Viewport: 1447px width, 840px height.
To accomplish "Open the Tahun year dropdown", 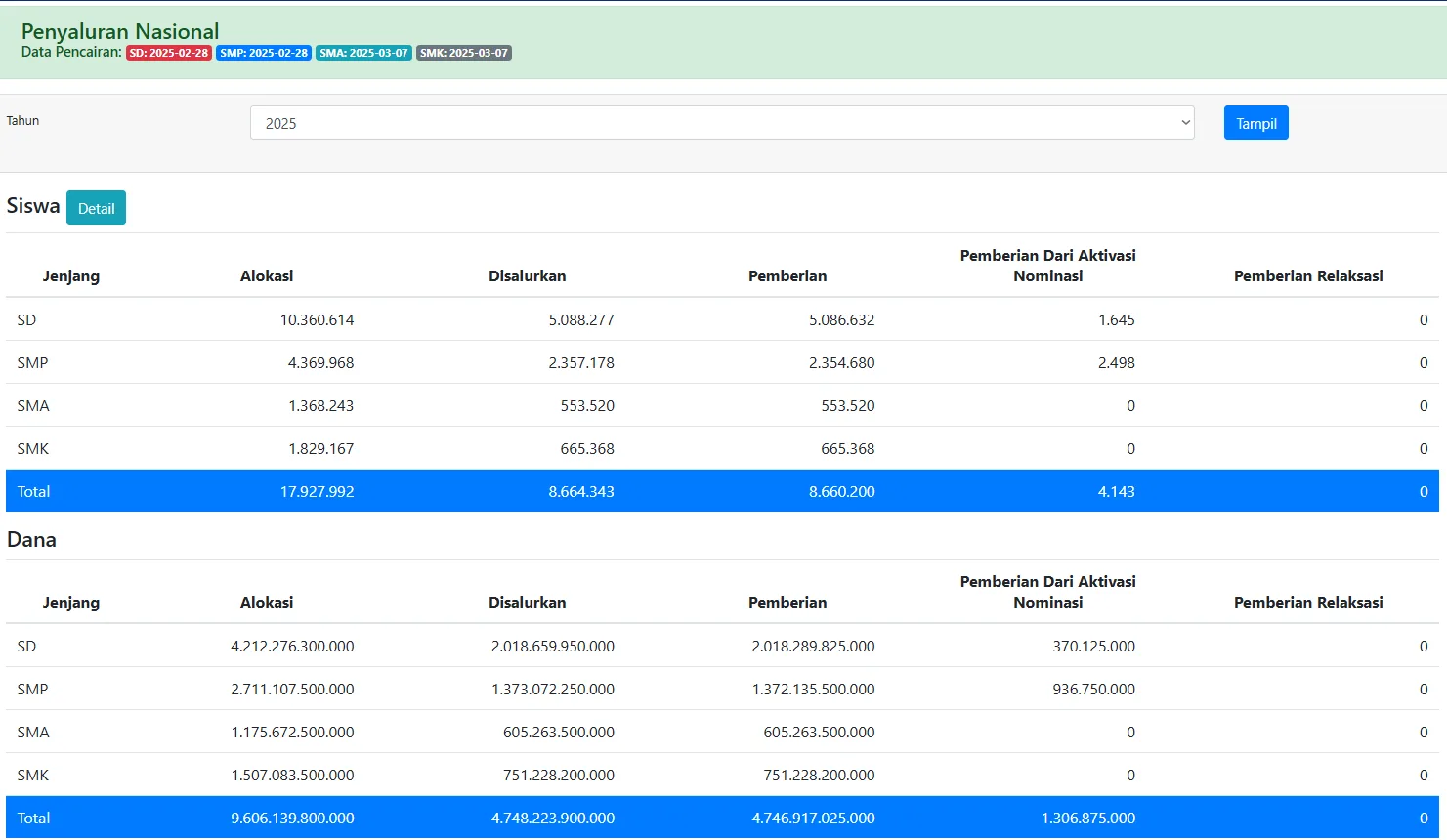I will tap(721, 123).
